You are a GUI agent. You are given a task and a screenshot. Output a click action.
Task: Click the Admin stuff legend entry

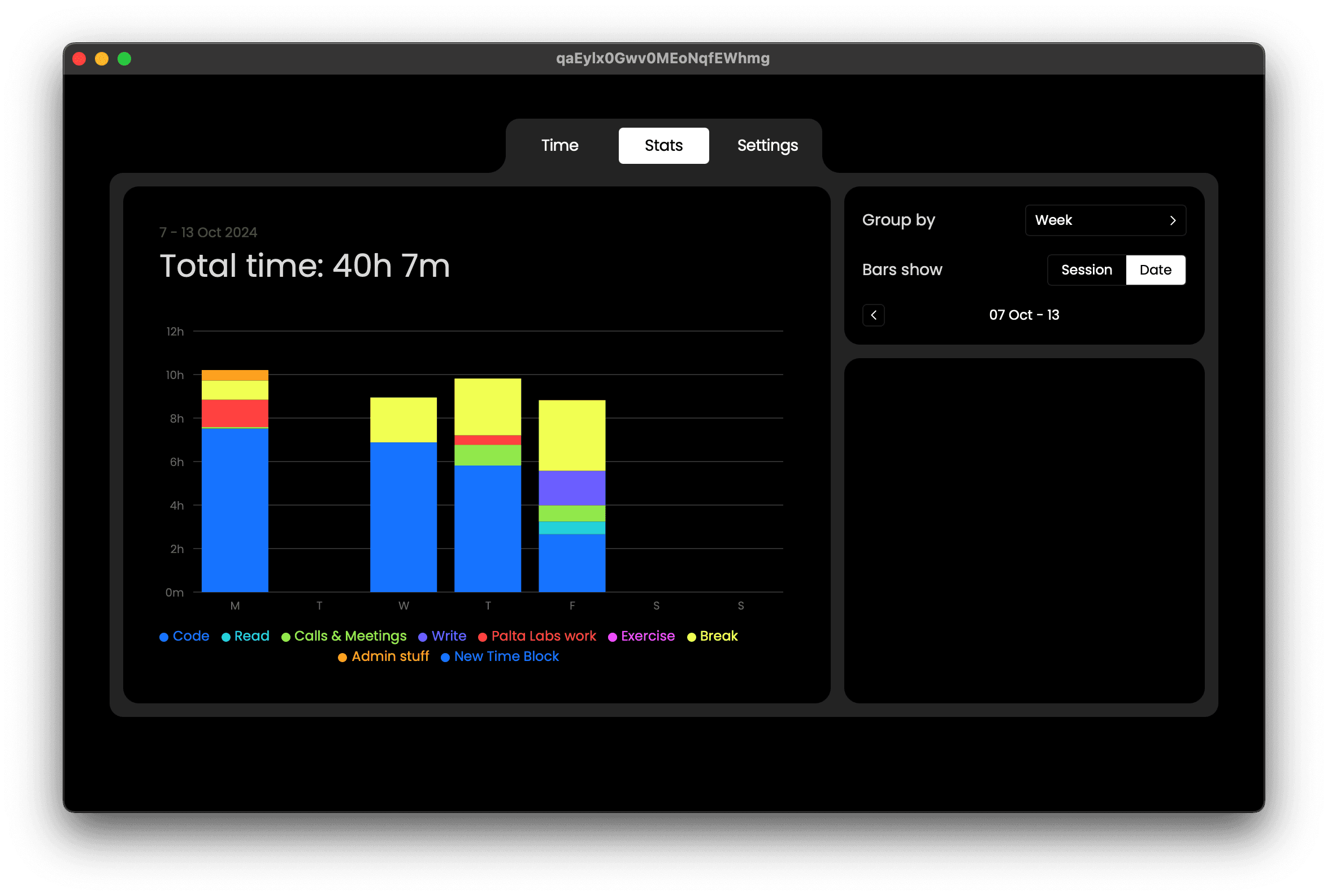pyautogui.click(x=390, y=656)
